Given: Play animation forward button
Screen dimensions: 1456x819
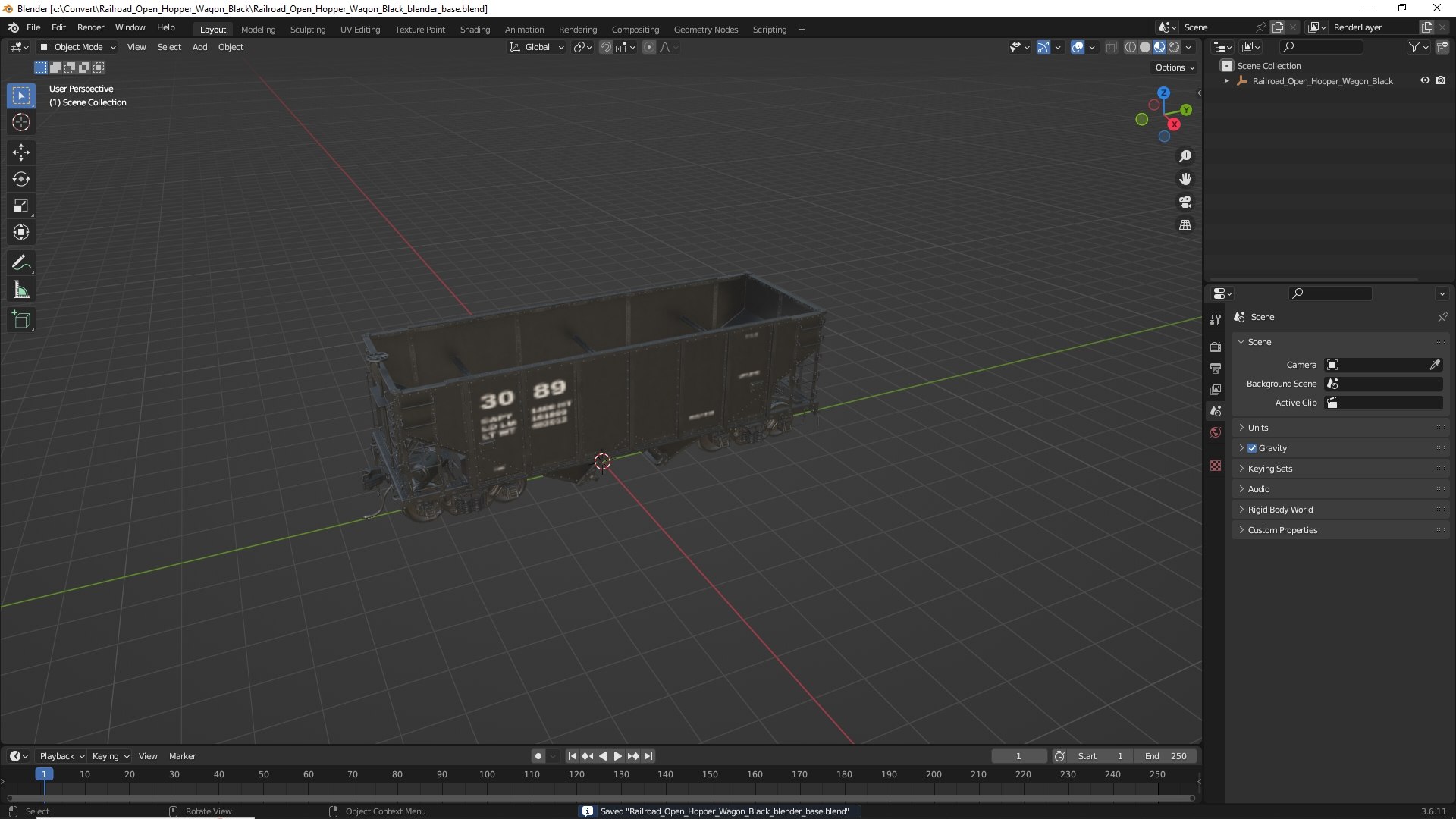Looking at the screenshot, I should point(617,756).
